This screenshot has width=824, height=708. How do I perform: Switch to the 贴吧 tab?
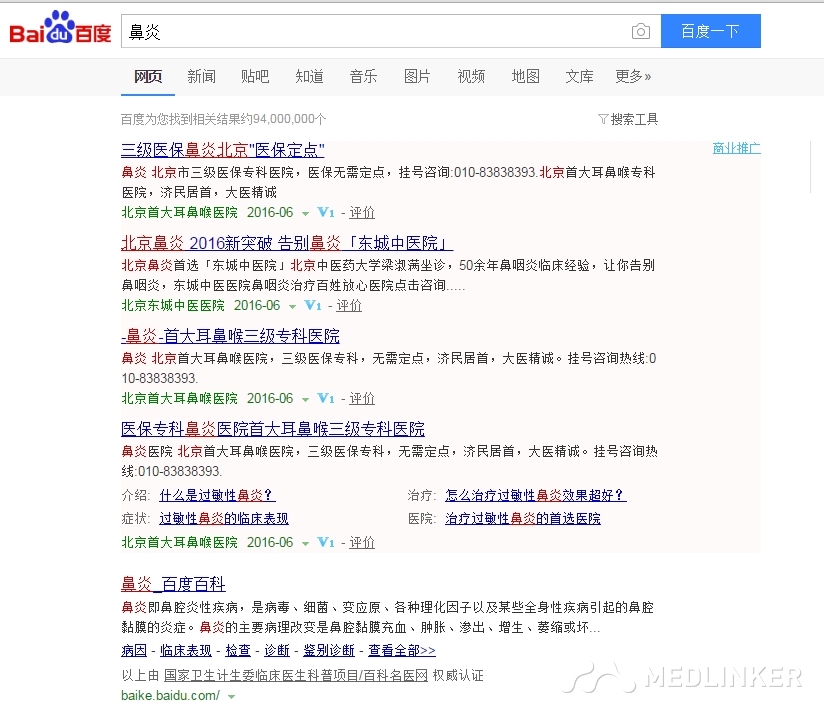click(x=255, y=77)
